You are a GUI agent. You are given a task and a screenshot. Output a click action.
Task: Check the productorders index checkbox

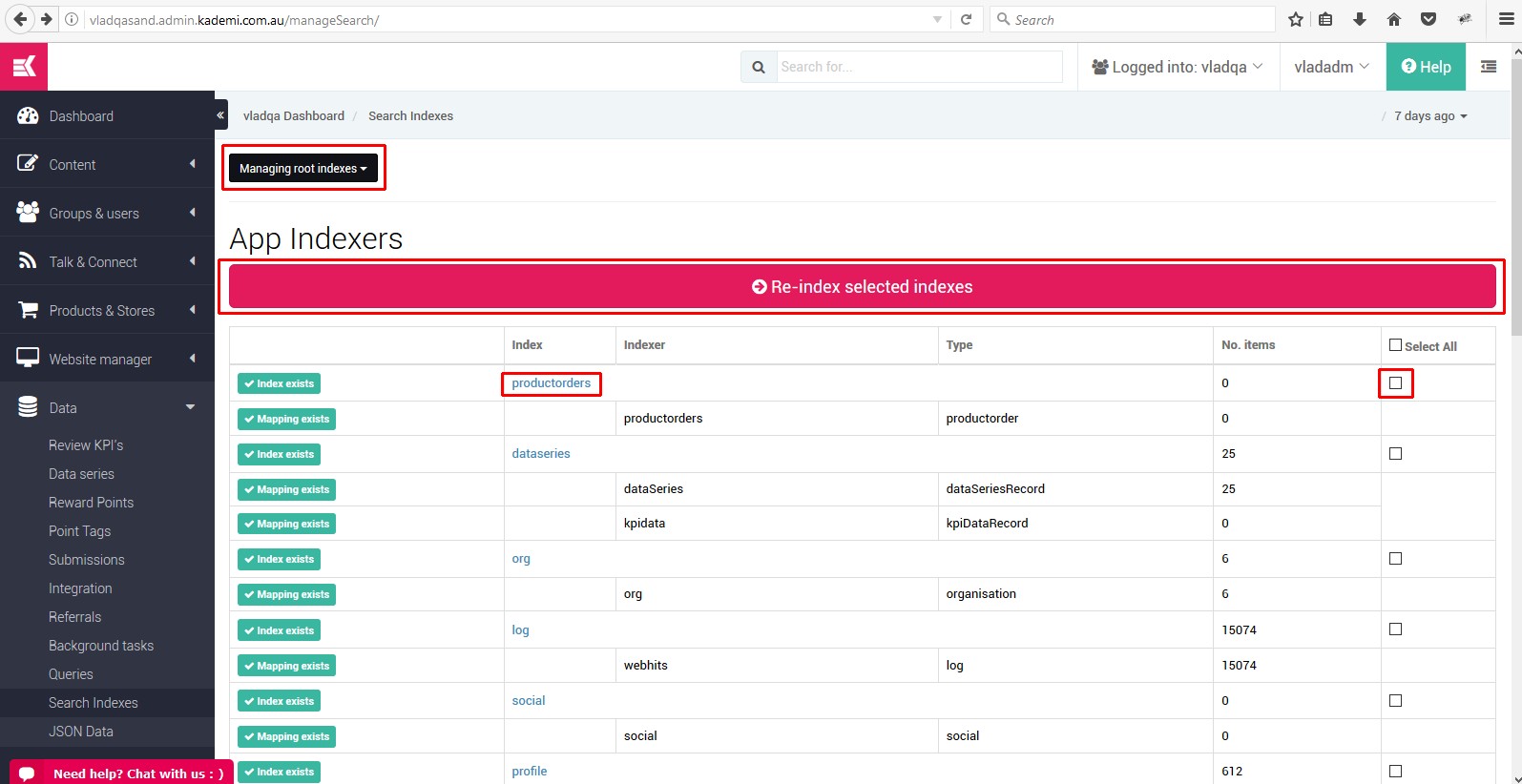click(x=1395, y=382)
